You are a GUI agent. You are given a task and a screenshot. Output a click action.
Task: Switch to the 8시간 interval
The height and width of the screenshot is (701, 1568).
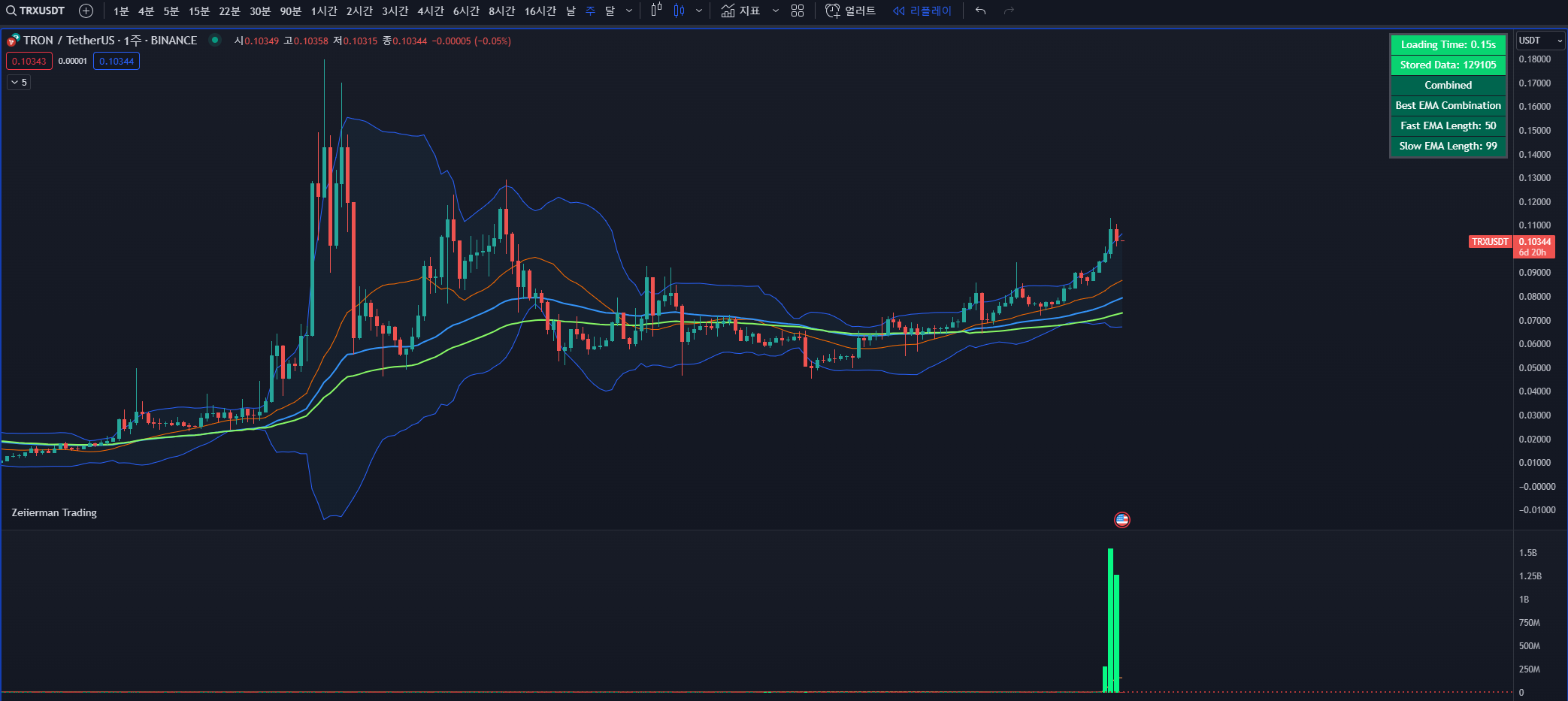(x=501, y=11)
